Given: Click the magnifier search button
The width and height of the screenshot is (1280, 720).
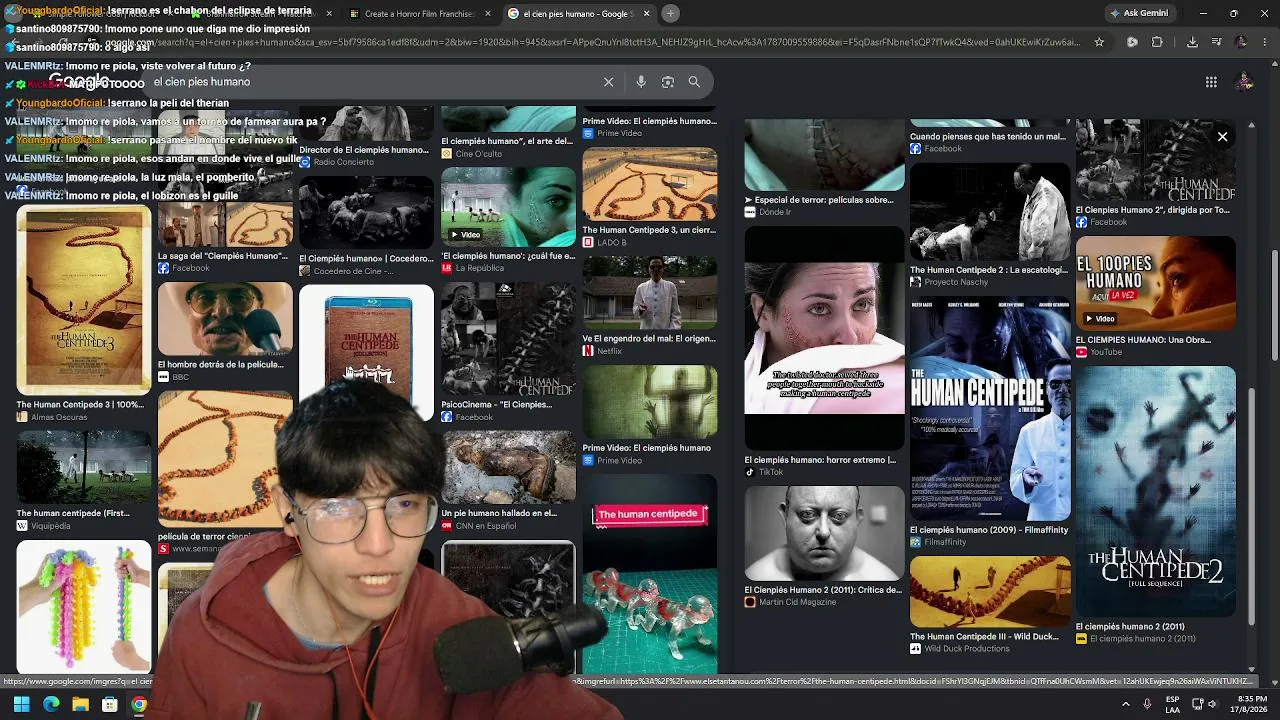Looking at the screenshot, I should (694, 82).
